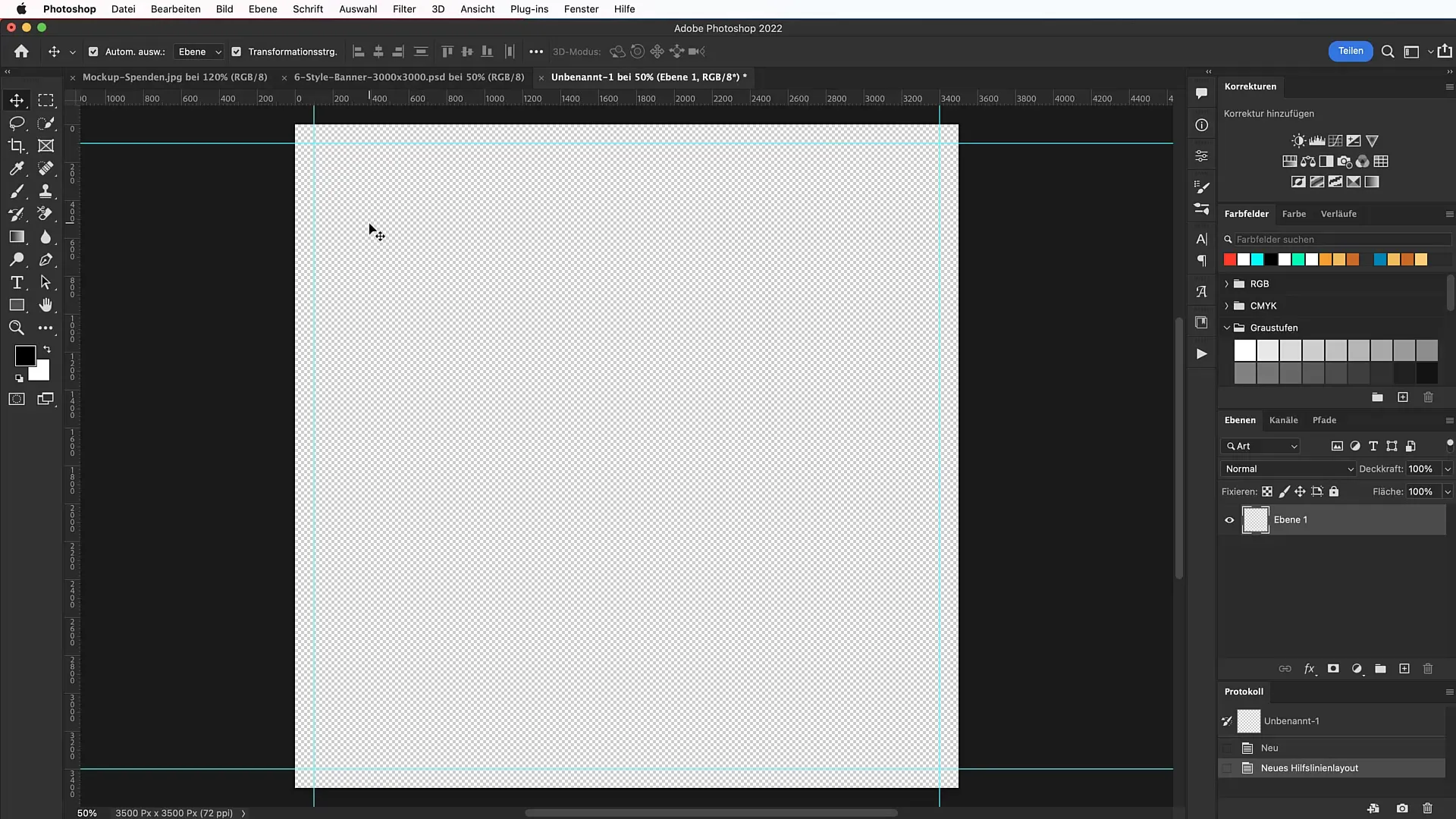Expand the Graustufen color group
1456x819 pixels.
coord(1226,327)
